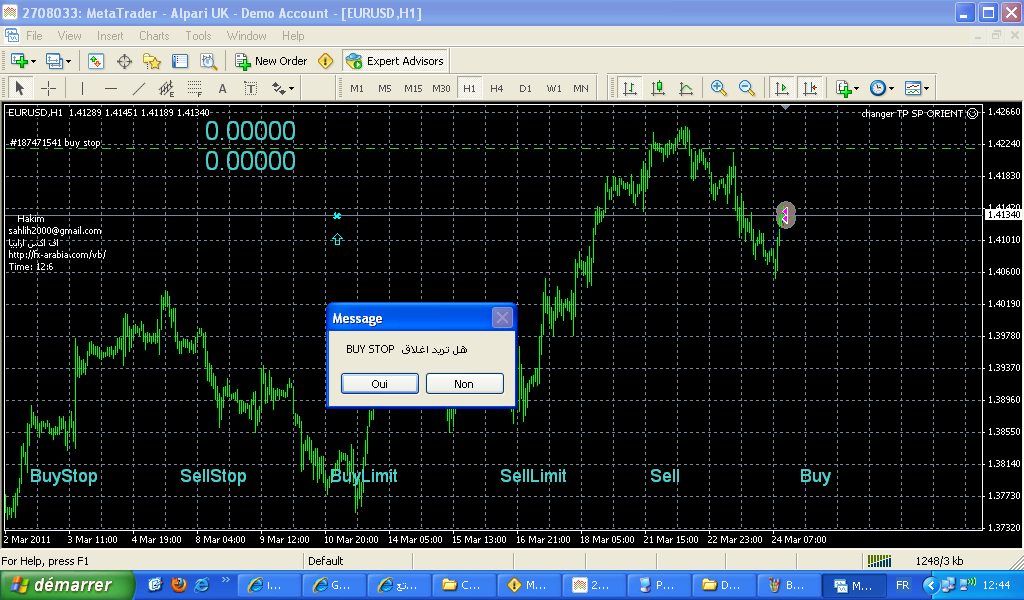Switch chart to M5 timeframe
The image size is (1024, 600).
pos(385,88)
